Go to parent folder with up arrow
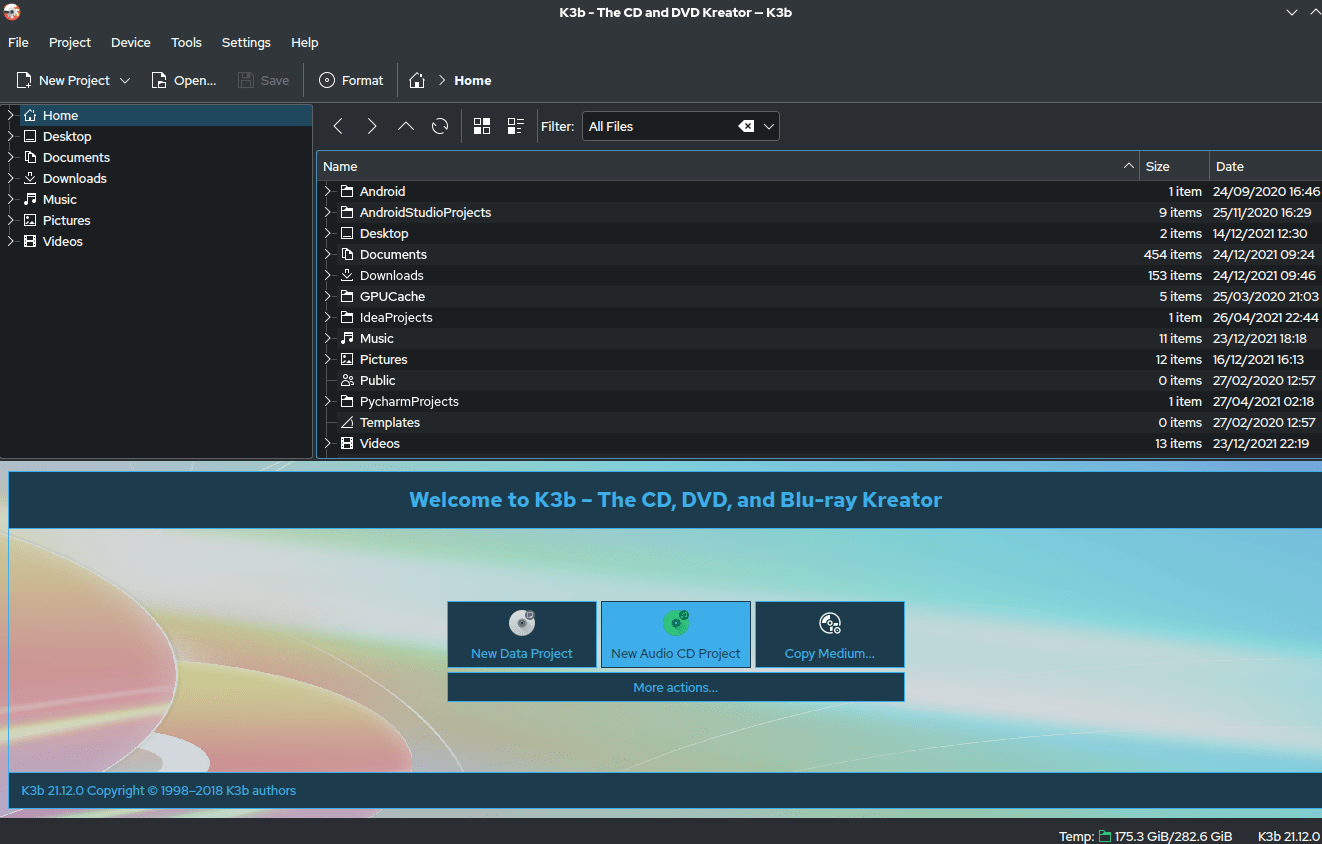 click(406, 126)
